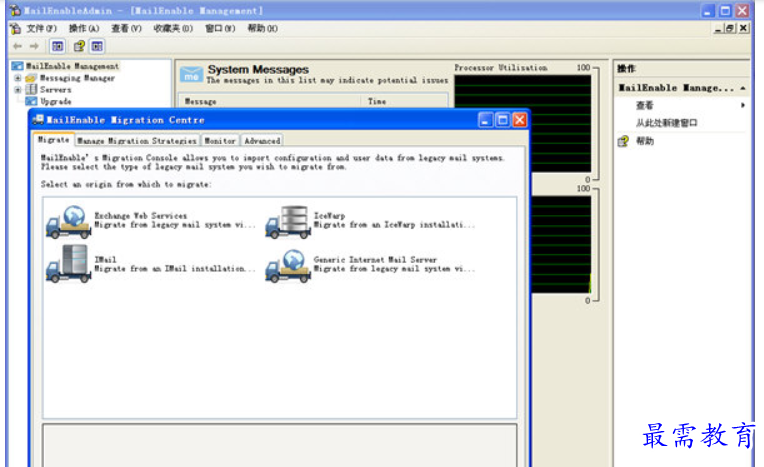Click the System Messages envelope icon
Image resolution: width=764 pixels, height=467 pixels.
click(x=191, y=74)
